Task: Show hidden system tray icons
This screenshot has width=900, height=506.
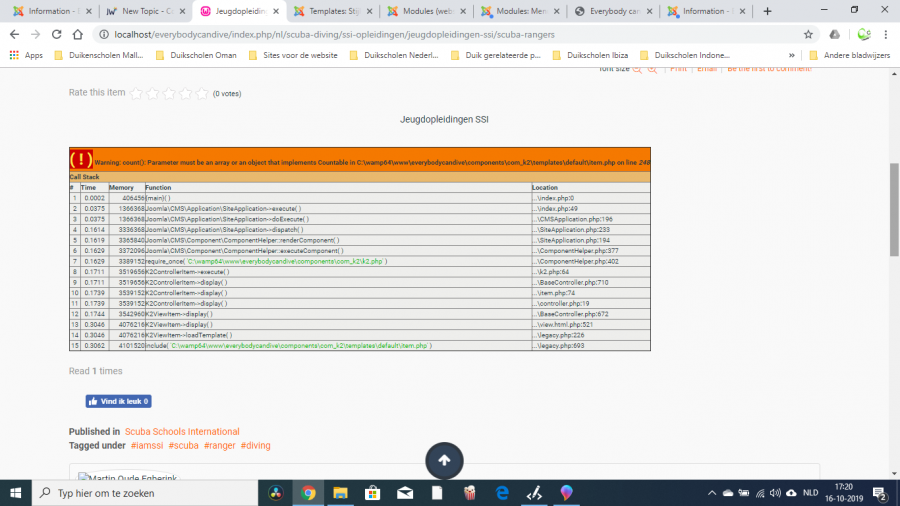Action: pos(712,493)
